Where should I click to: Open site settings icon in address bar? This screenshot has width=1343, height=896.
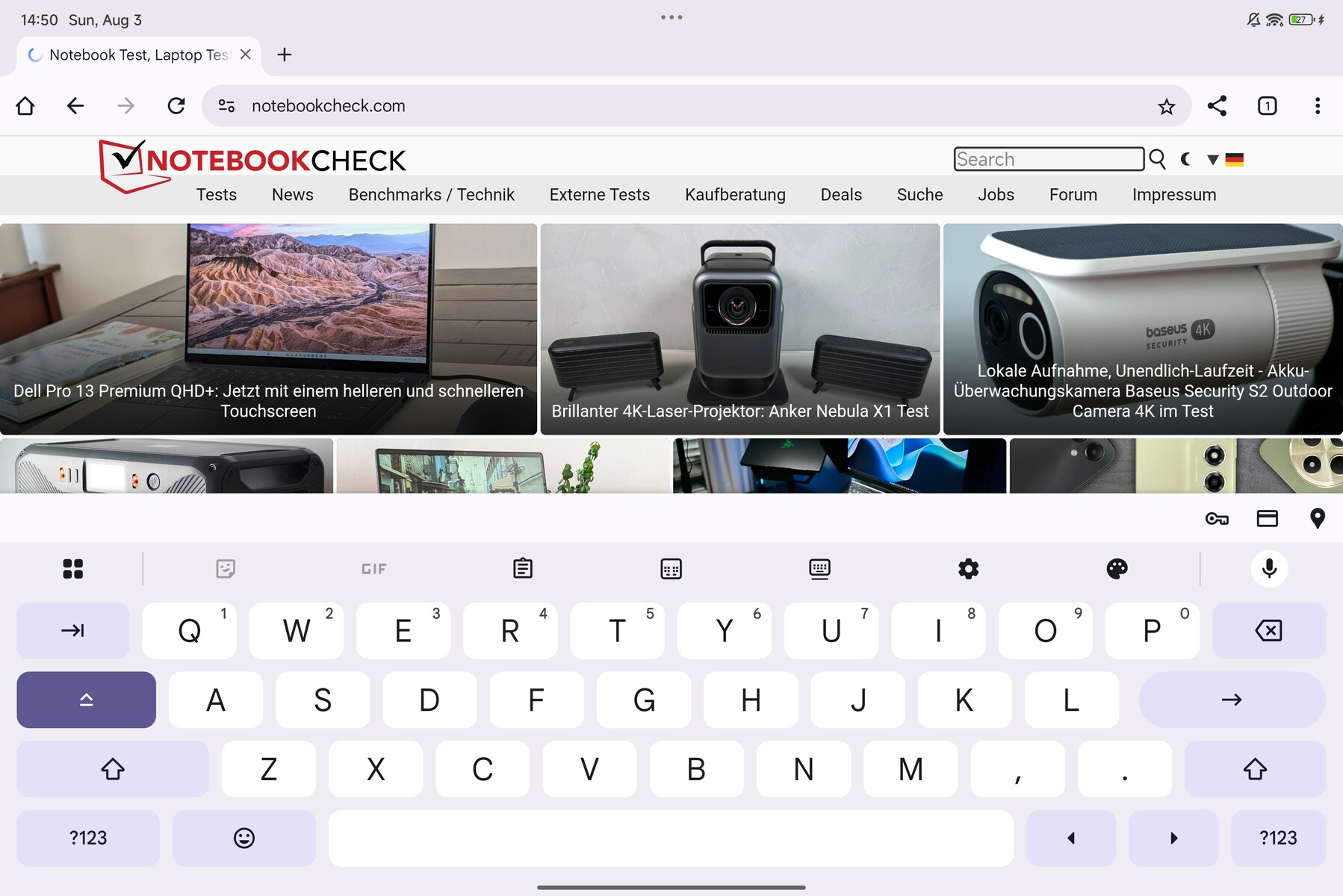click(227, 106)
